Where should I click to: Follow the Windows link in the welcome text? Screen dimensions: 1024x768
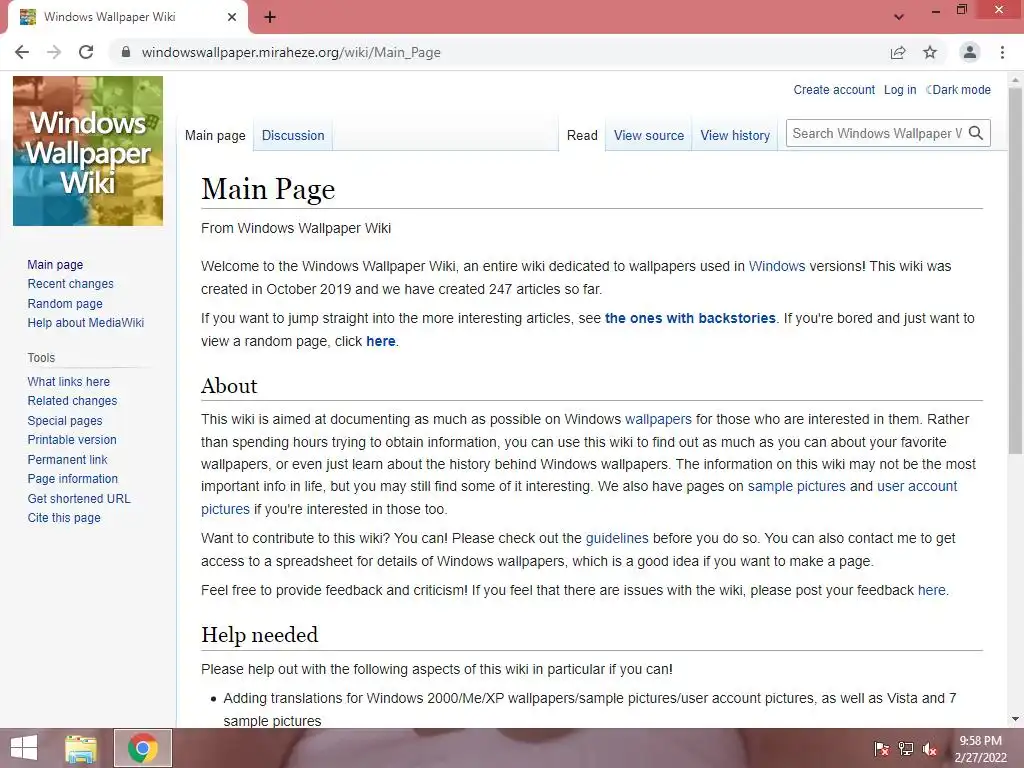(776, 266)
